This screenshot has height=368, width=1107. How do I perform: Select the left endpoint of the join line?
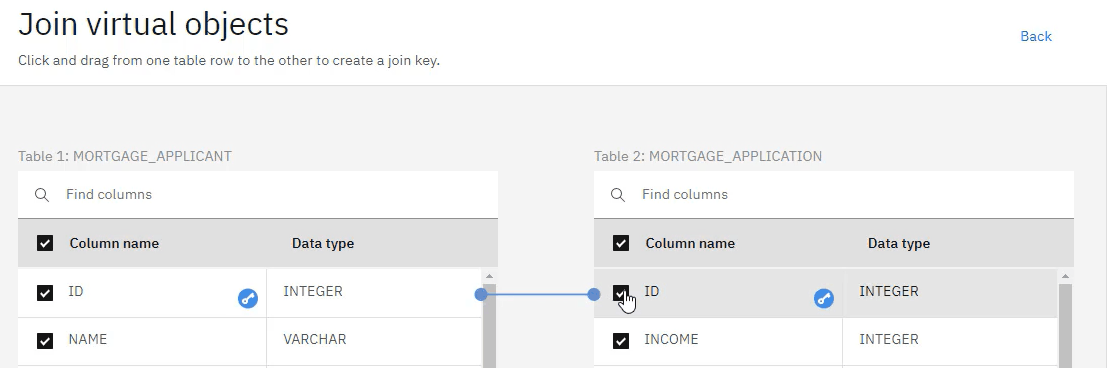click(481, 294)
